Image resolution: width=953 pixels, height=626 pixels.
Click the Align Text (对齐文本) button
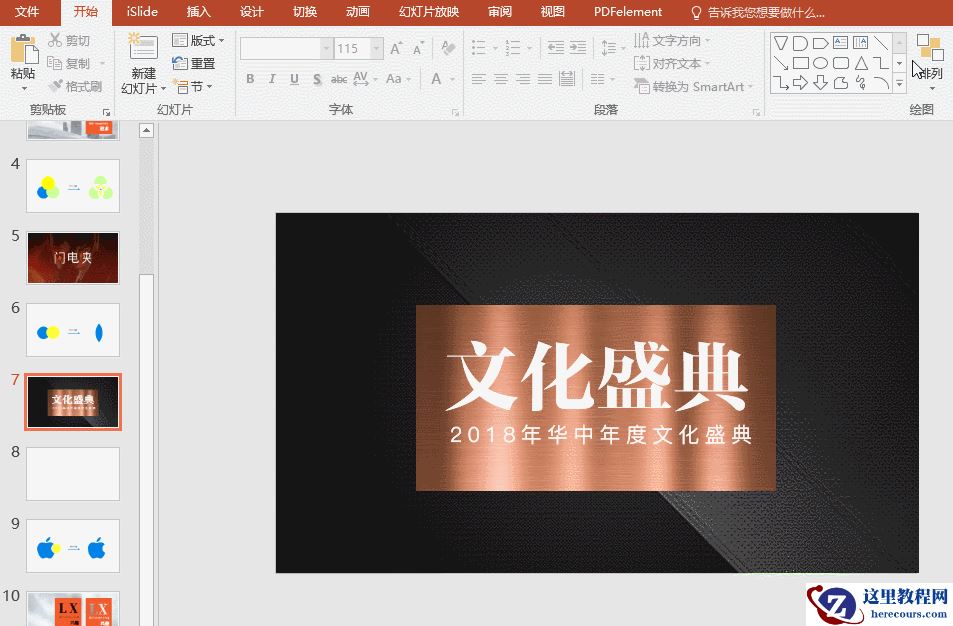tap(670, 64)
